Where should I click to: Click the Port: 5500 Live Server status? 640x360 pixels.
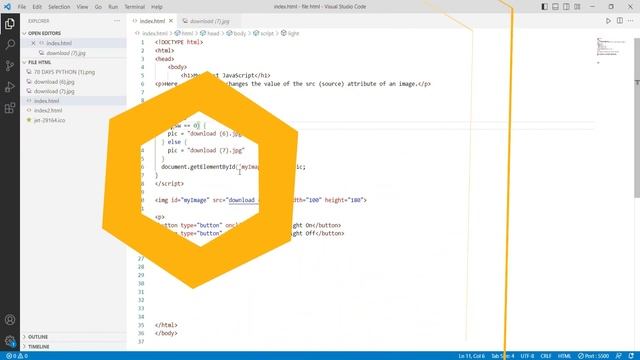click(x=593, y=356)
